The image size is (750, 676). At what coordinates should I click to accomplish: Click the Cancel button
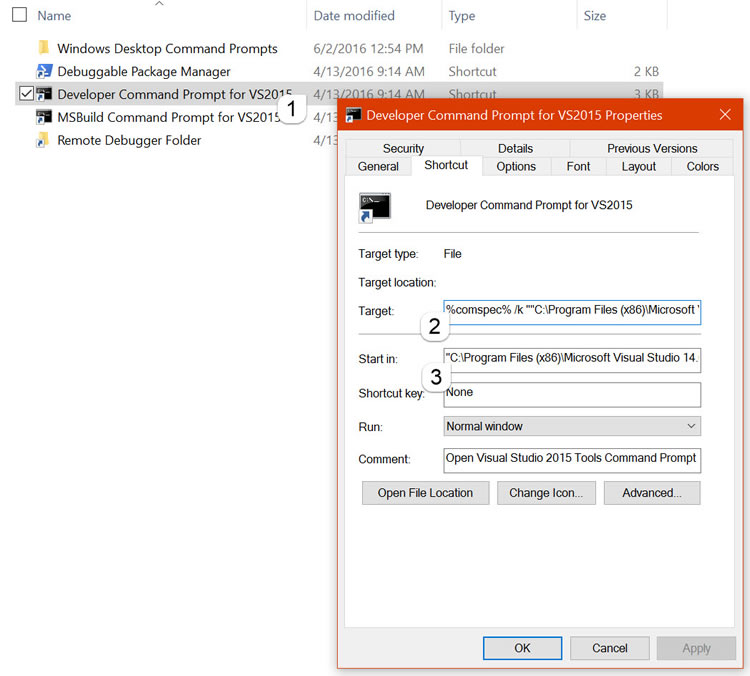coord(609,648)
